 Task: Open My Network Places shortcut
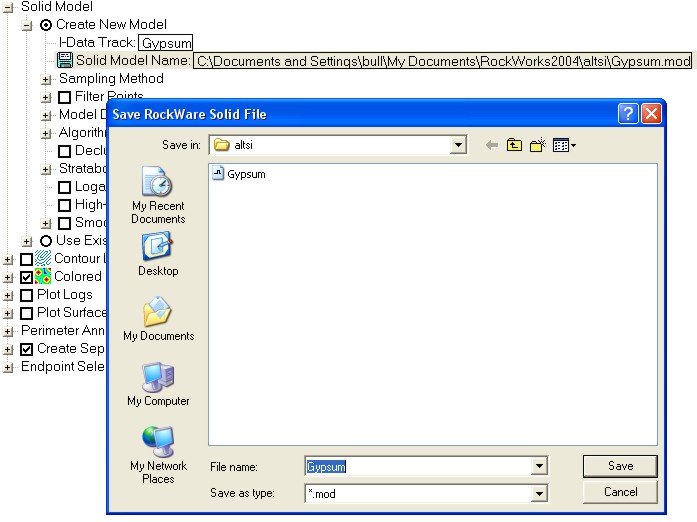(158, 455)
